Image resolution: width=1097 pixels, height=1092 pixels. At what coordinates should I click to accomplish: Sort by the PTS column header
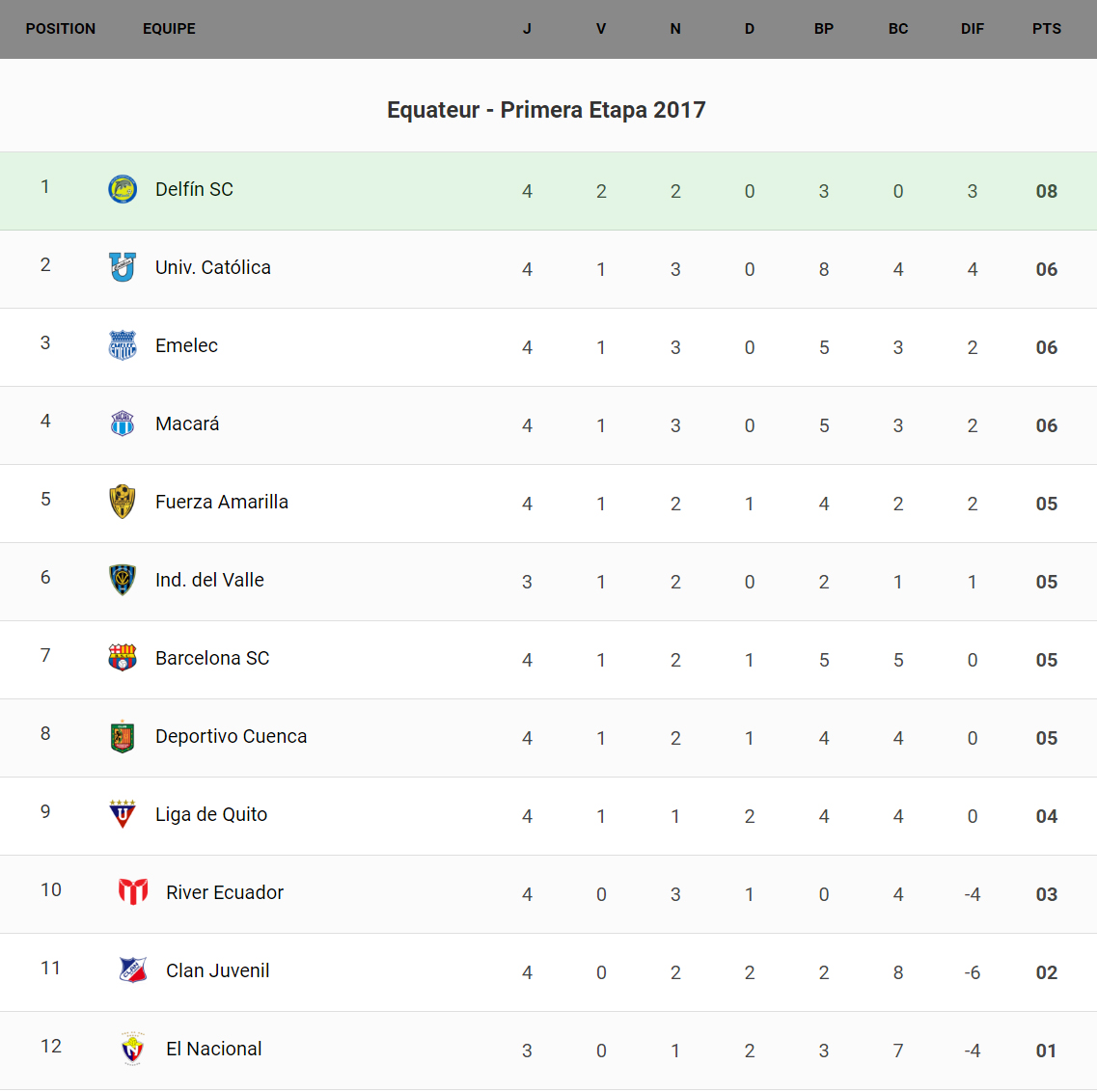tap(1047, 29)
